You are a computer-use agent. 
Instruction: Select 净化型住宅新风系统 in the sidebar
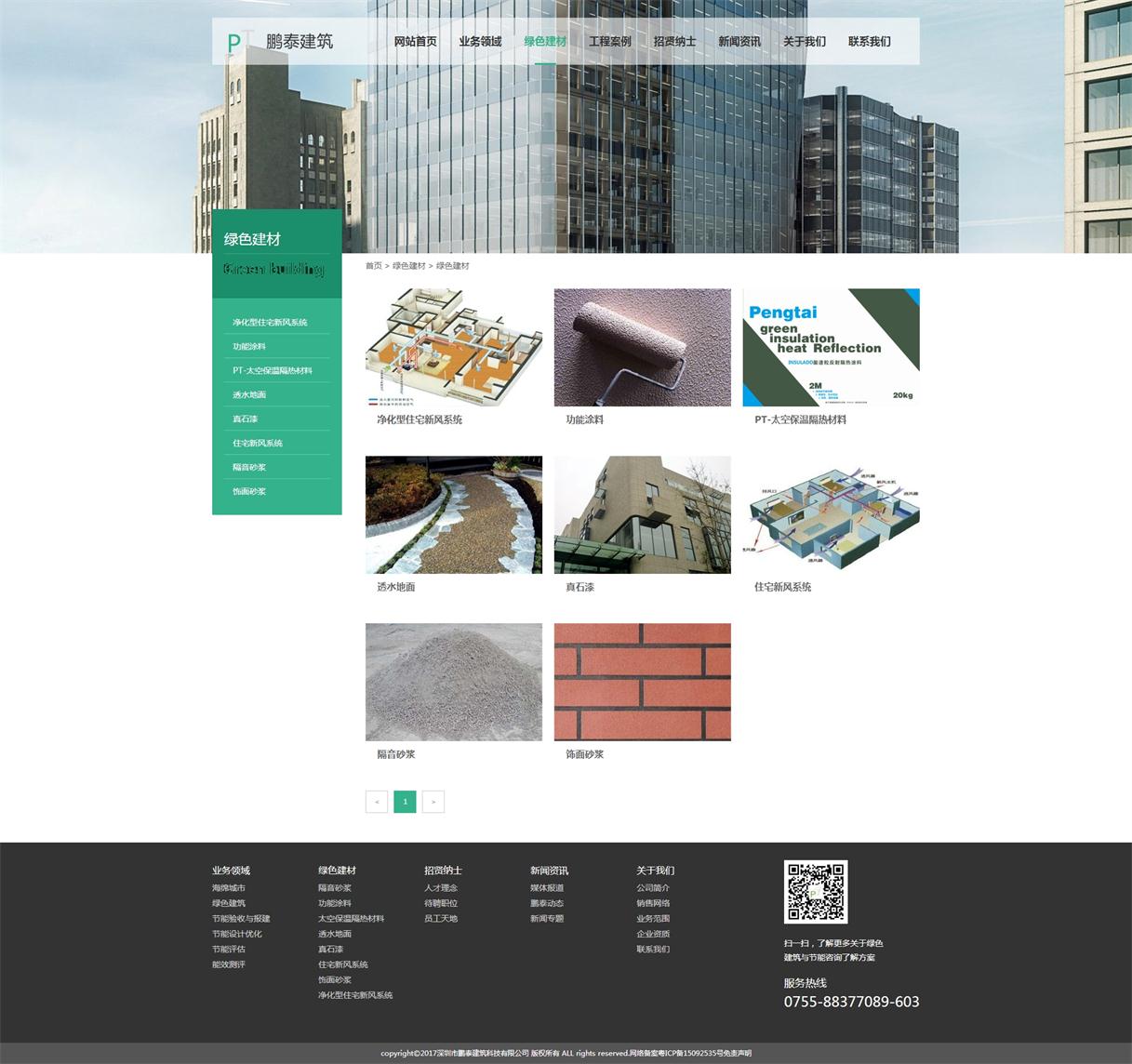pyautogui.click(x=270, y=323)
